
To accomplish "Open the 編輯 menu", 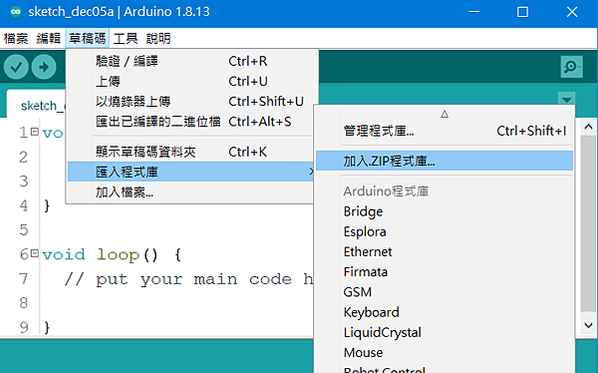I will coord(49,39).
